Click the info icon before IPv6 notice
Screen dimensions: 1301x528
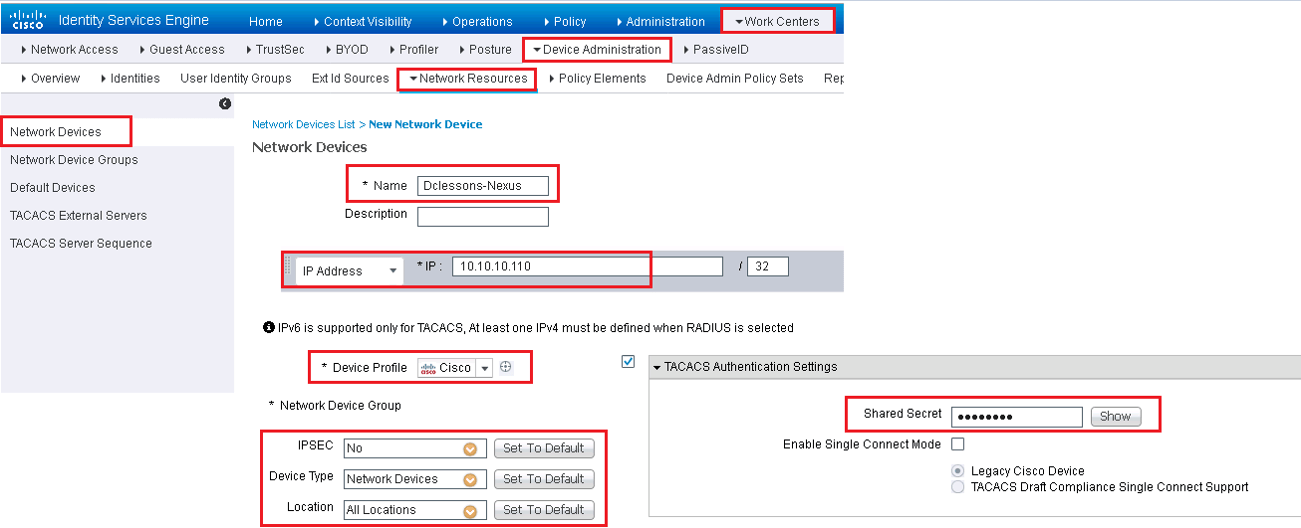pos(269,327)
